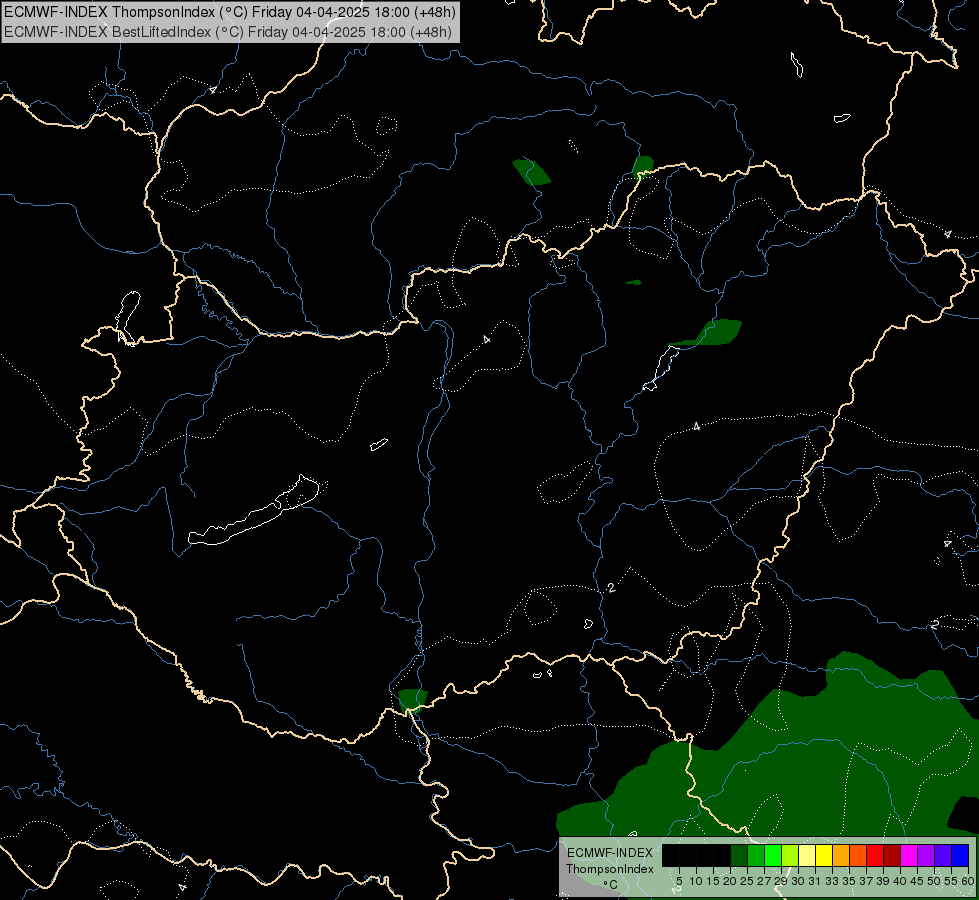This screenshot has width=979, height=900.
Task: Click legend scale value 37
Action: (x=866, y=881)
